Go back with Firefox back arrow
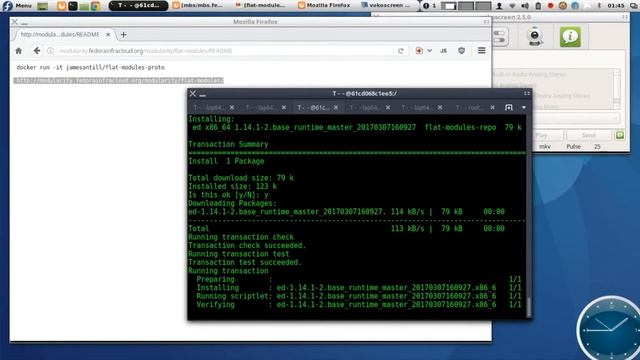Image resolution: width=640 pixels, height=360 pixels. 37,51
